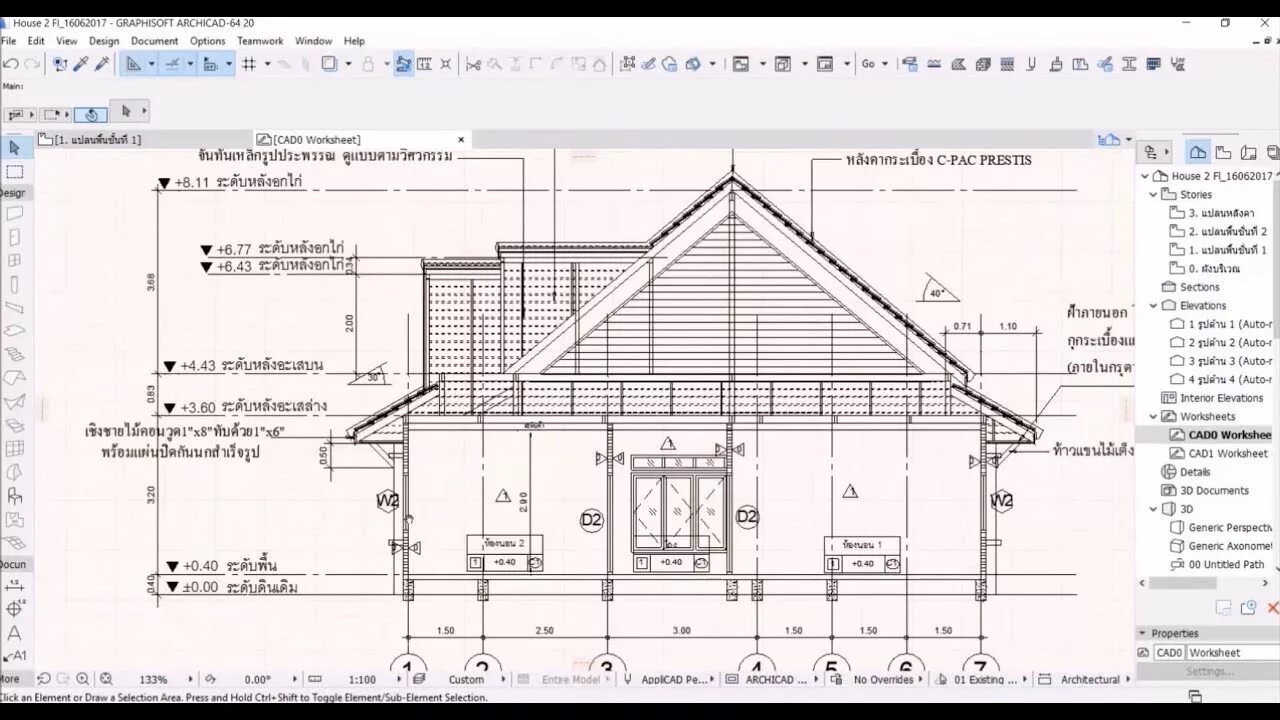Open the Help menu
Image resolution: width=1280 pixels, height=720 pixels.
(354, 41)
